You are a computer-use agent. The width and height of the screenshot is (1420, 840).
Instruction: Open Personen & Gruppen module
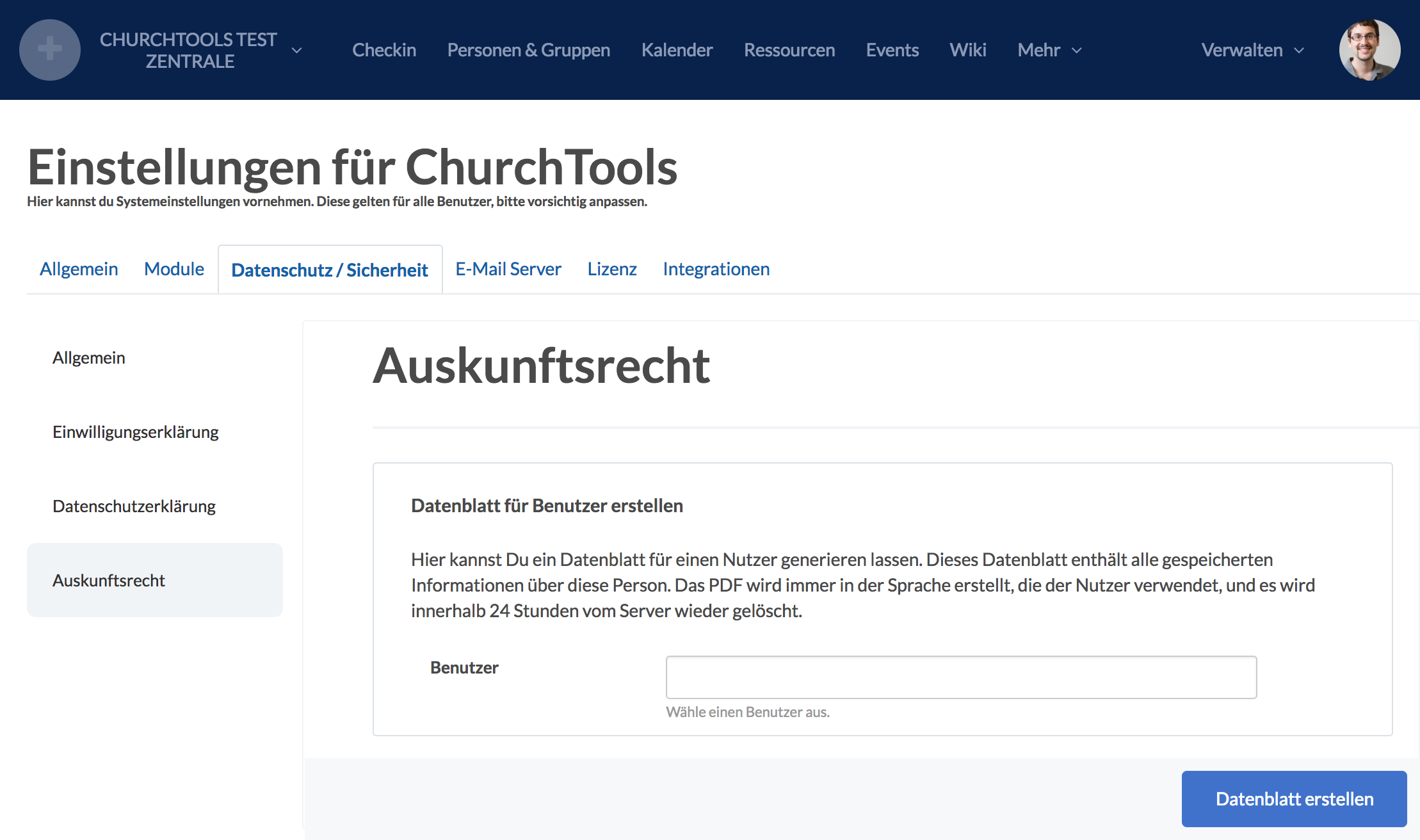coord(529,50)
